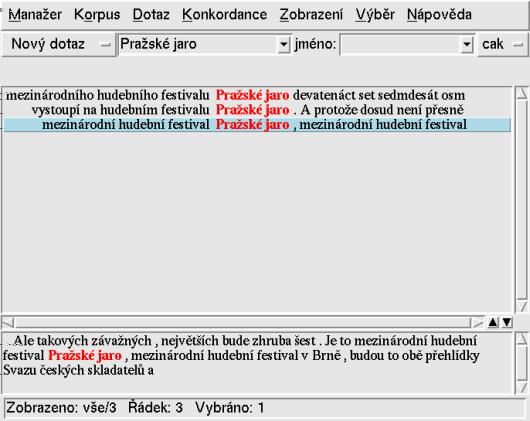Viewport: 530px width, 421px height.
Task: Click red Pražské jaro in context pane
Action: pos(85,355)
